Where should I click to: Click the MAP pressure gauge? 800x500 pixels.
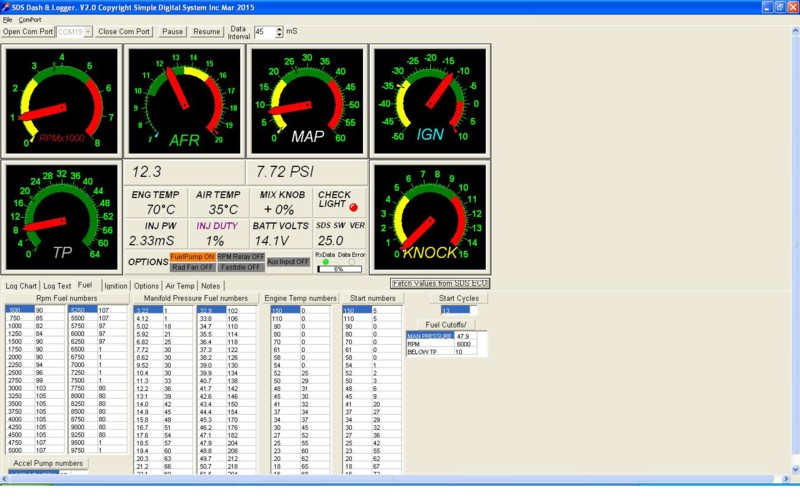pyautogui.click(x=307, y=99)
